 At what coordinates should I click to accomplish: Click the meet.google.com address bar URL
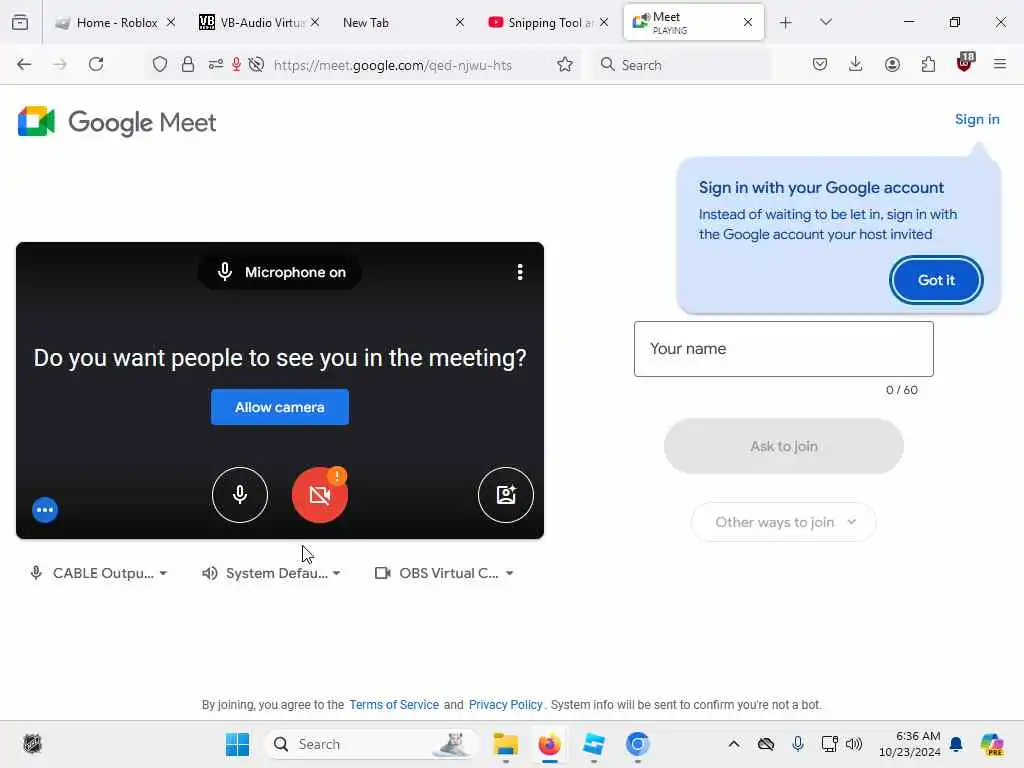pyautogui.click(x=392, y=65)
